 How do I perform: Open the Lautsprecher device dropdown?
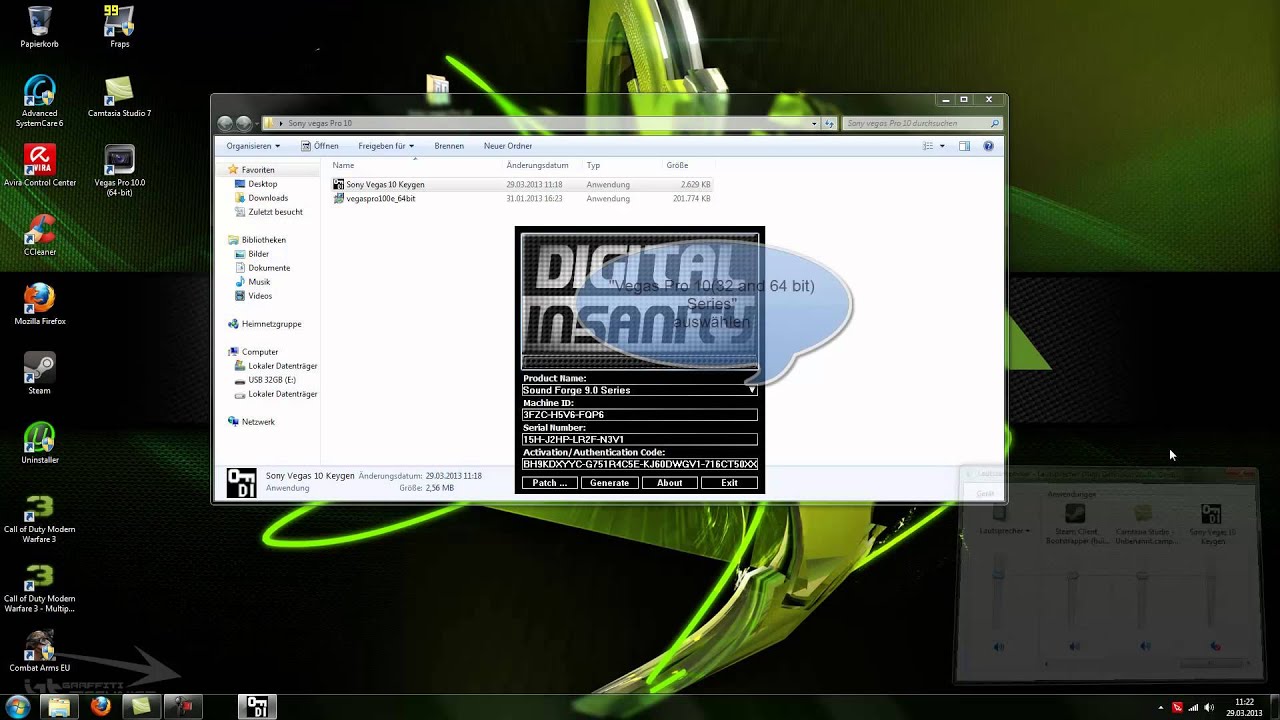pos(1004,531)
